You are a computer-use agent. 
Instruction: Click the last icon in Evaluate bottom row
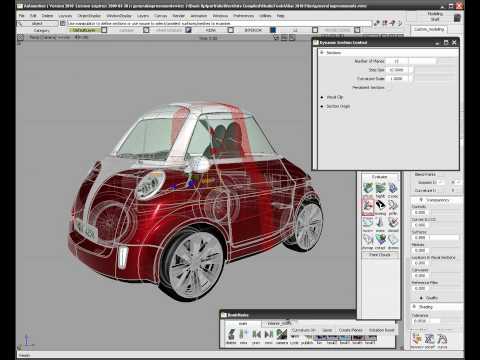pos(393,239)
